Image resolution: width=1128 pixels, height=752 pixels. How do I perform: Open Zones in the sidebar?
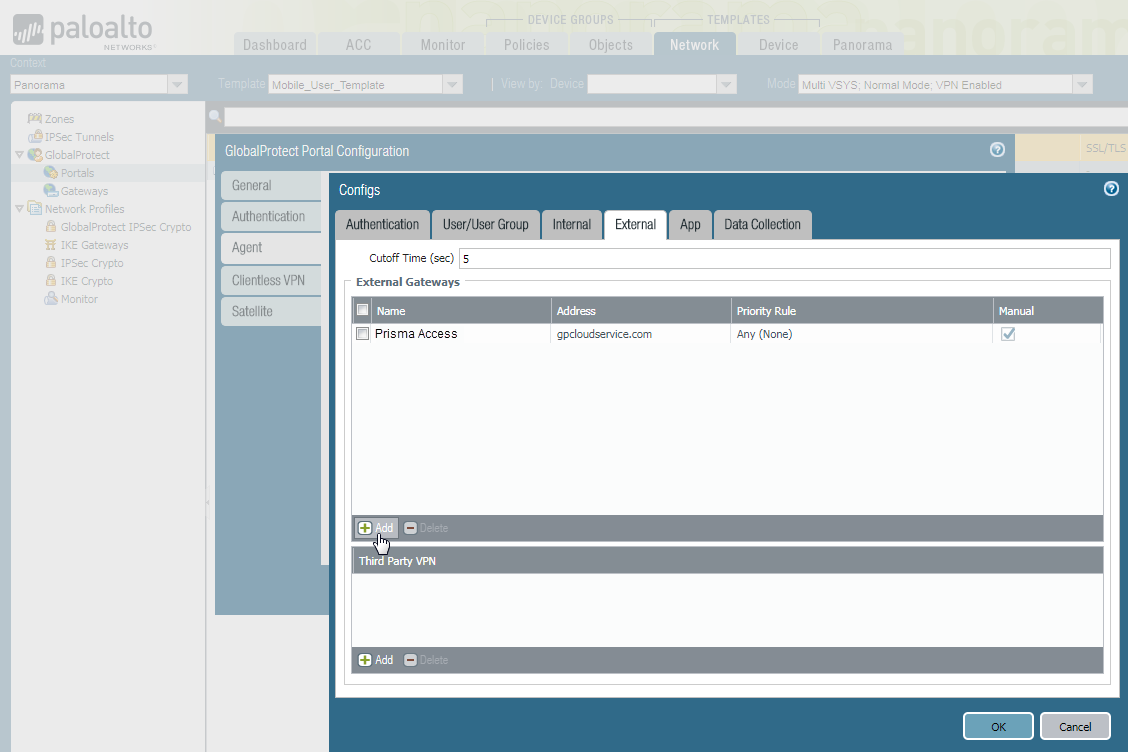coord(59,119)
